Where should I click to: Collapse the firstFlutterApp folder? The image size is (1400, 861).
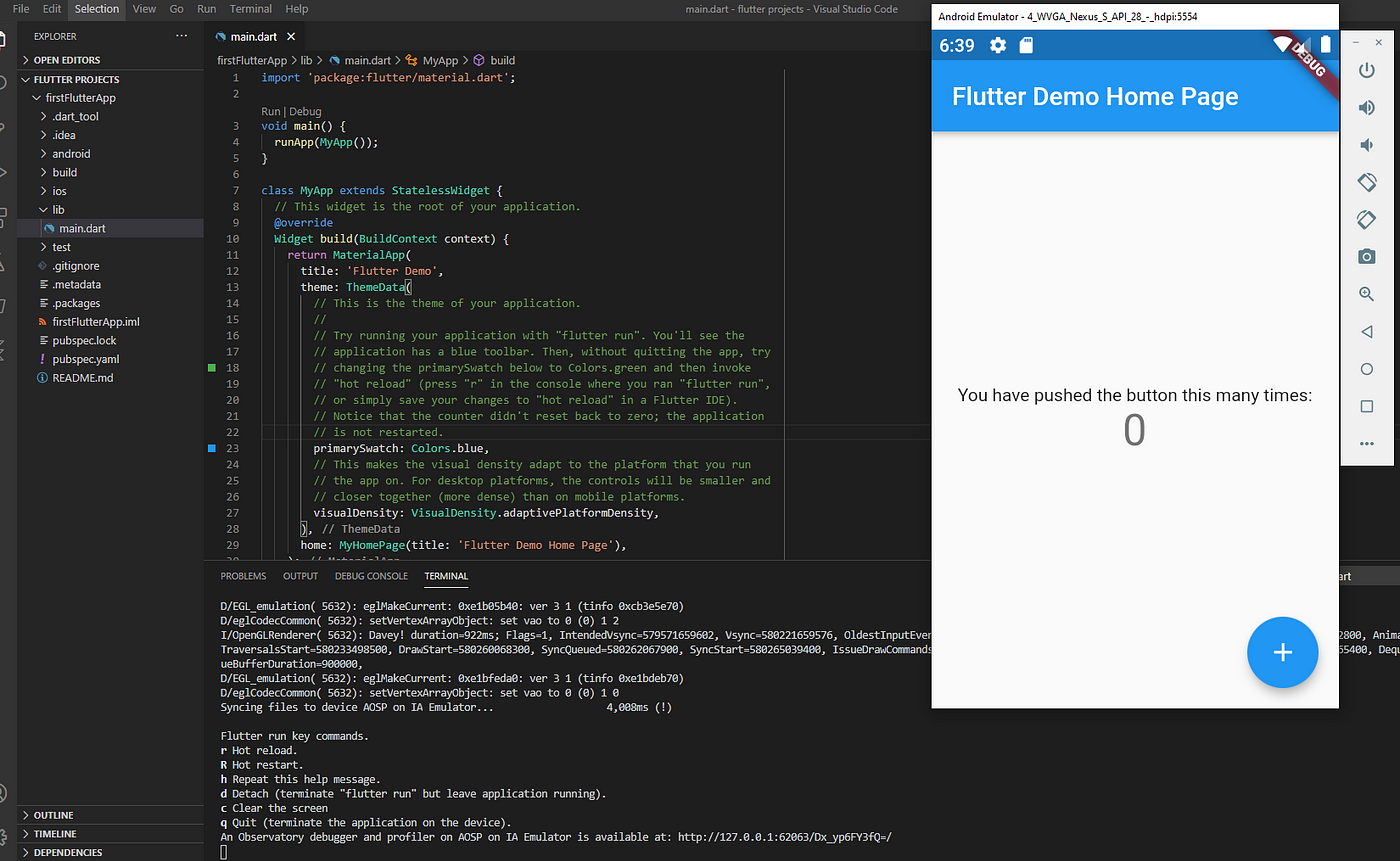(x=110, y=98)
